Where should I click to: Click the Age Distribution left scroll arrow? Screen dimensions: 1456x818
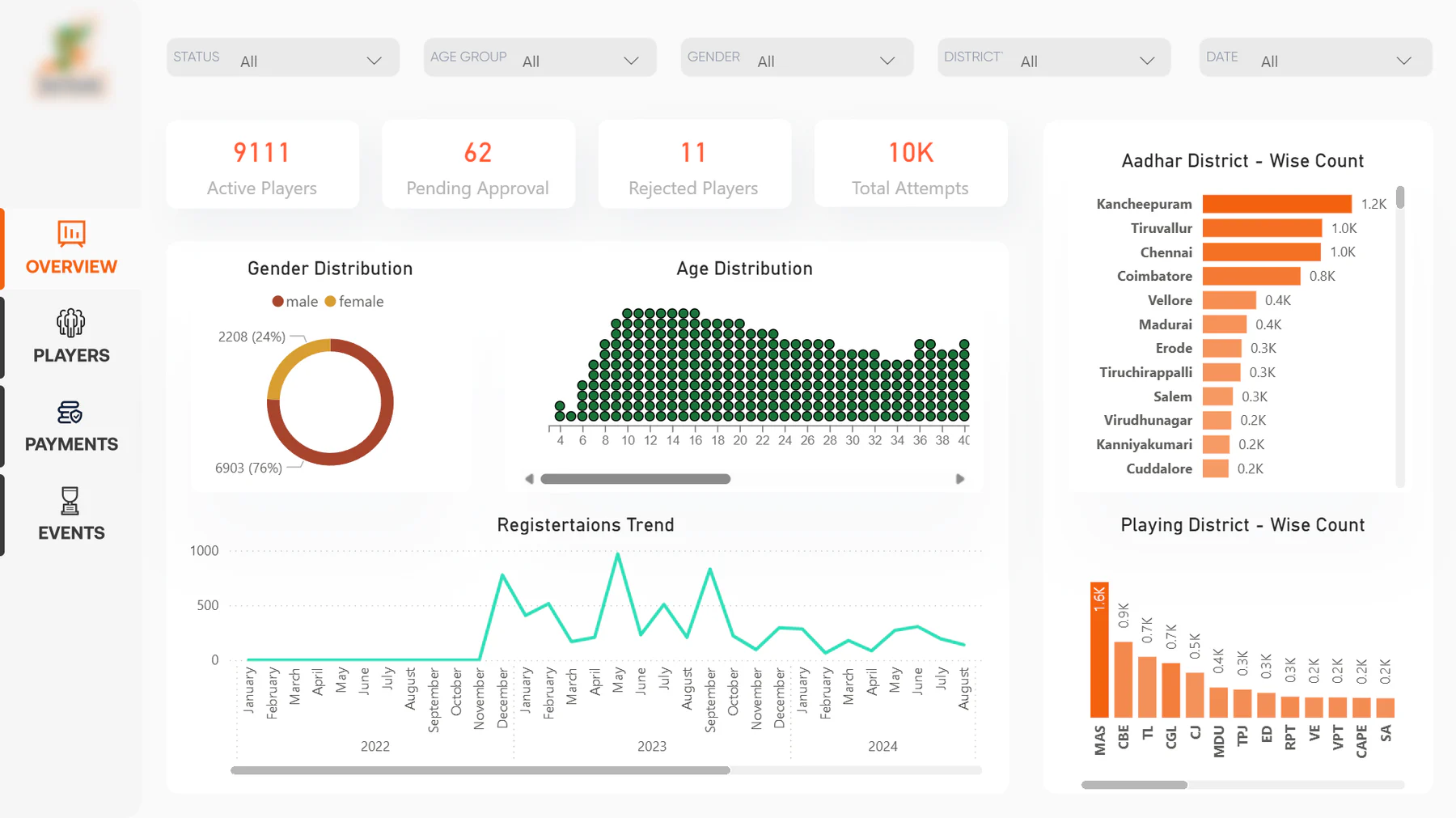pos(529,479)
